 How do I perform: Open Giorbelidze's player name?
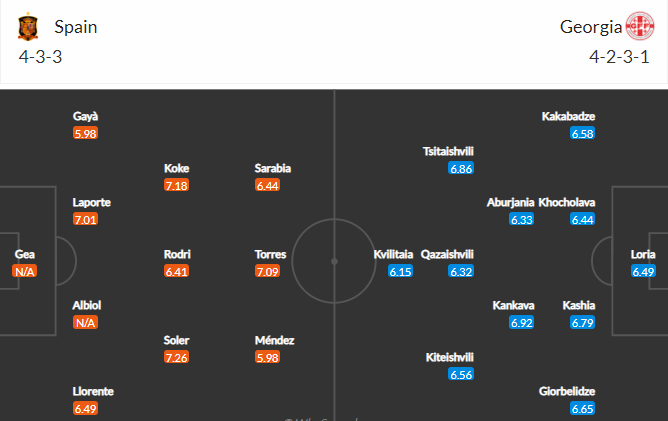567,391
